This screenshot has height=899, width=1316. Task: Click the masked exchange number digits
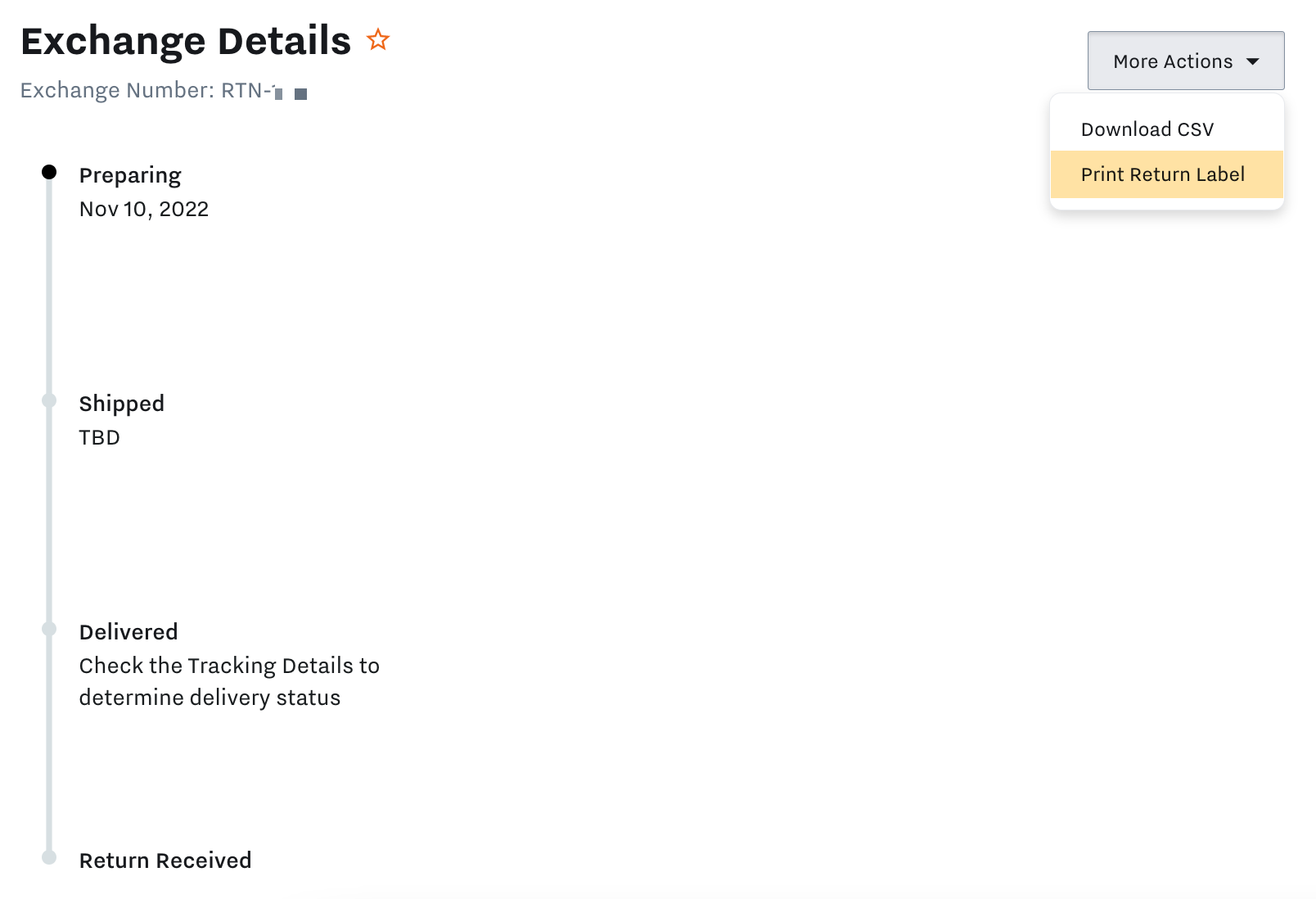[x=291, y=93]
